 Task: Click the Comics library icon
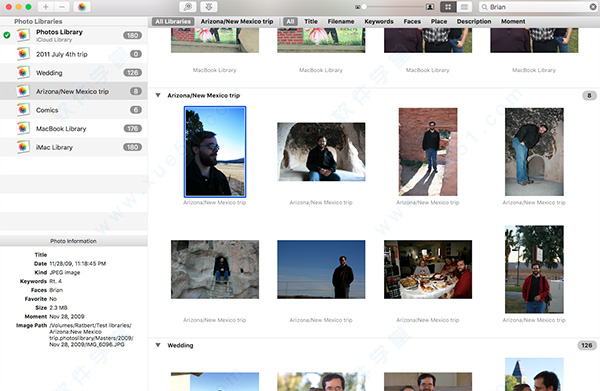23,110
